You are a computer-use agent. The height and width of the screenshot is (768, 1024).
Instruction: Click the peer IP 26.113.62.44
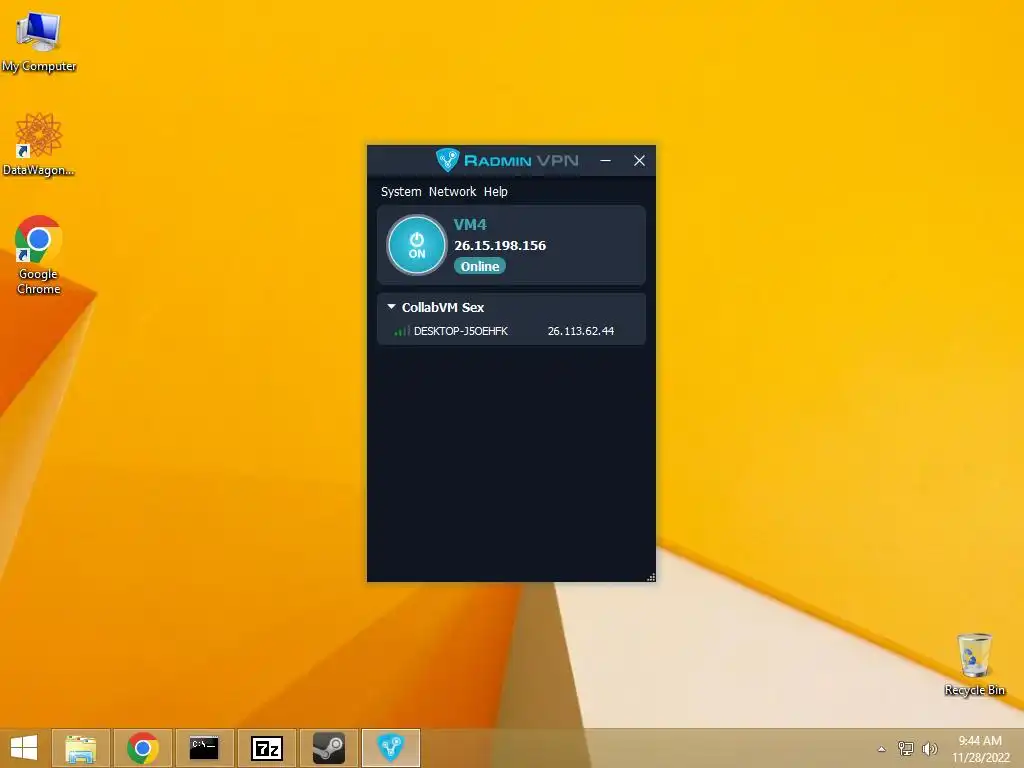pyautogui.click(x=581, y=331)
